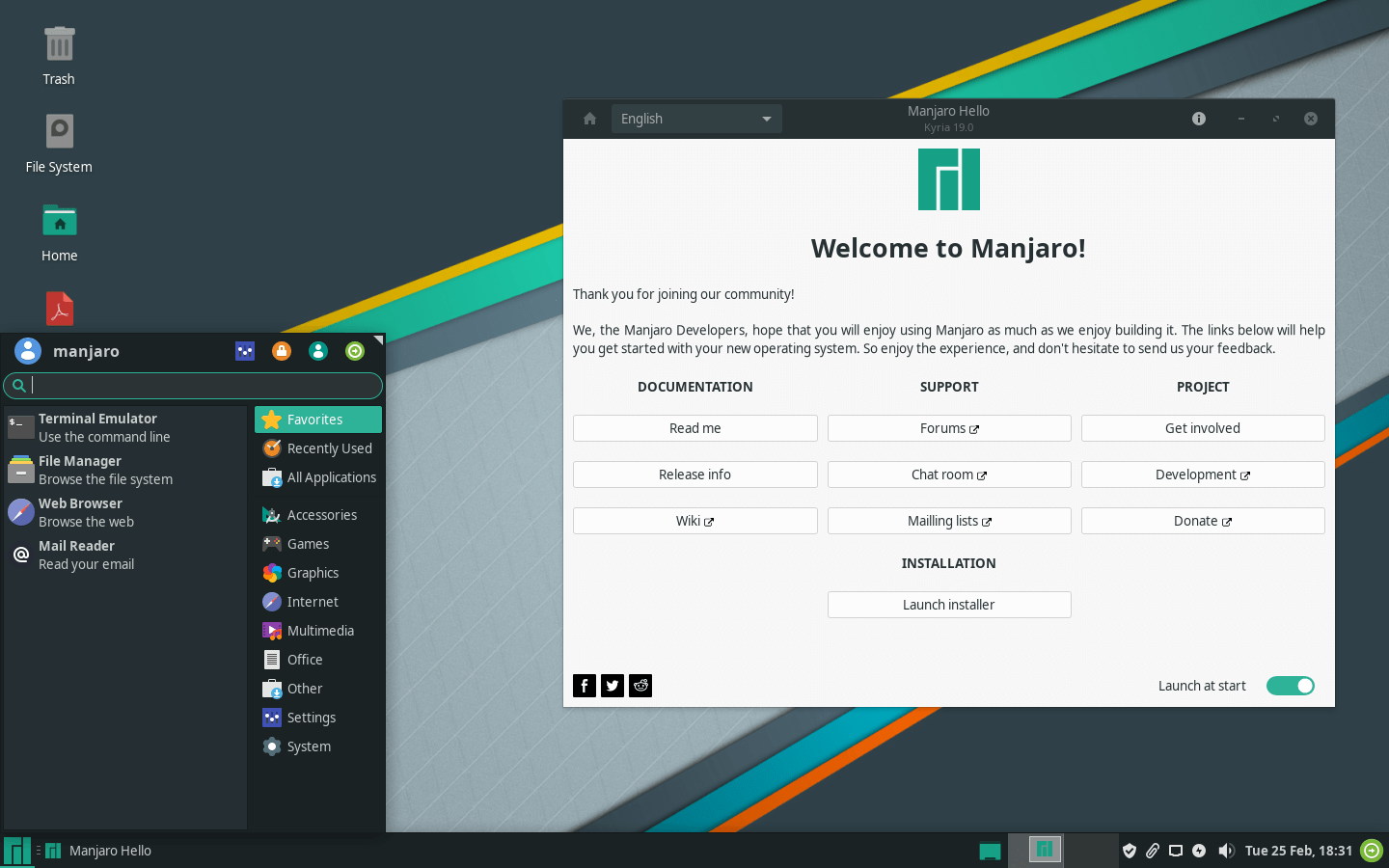Open the Facebook social icon
This screenshot has width=1389, height=868.
coord(585,686)
